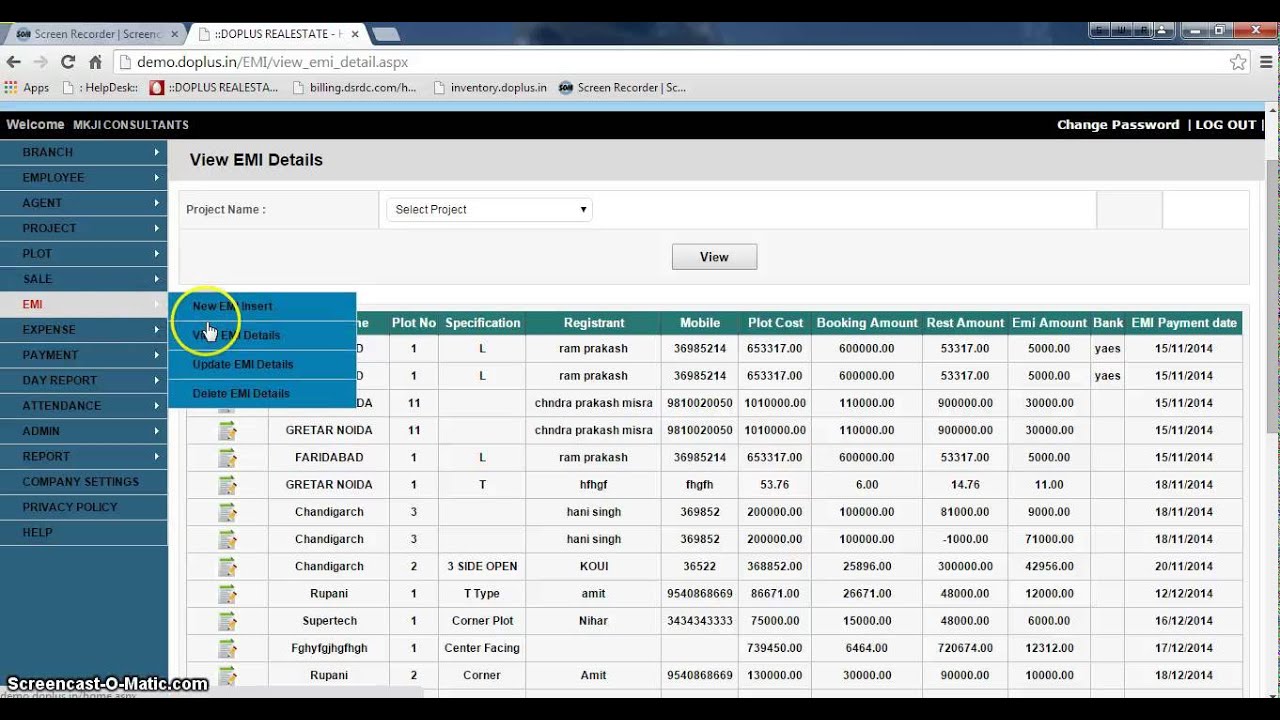The image size is (1280, 720).
Task: Open edit icon in Rupani amit T Type row
Action: point(228,593)
